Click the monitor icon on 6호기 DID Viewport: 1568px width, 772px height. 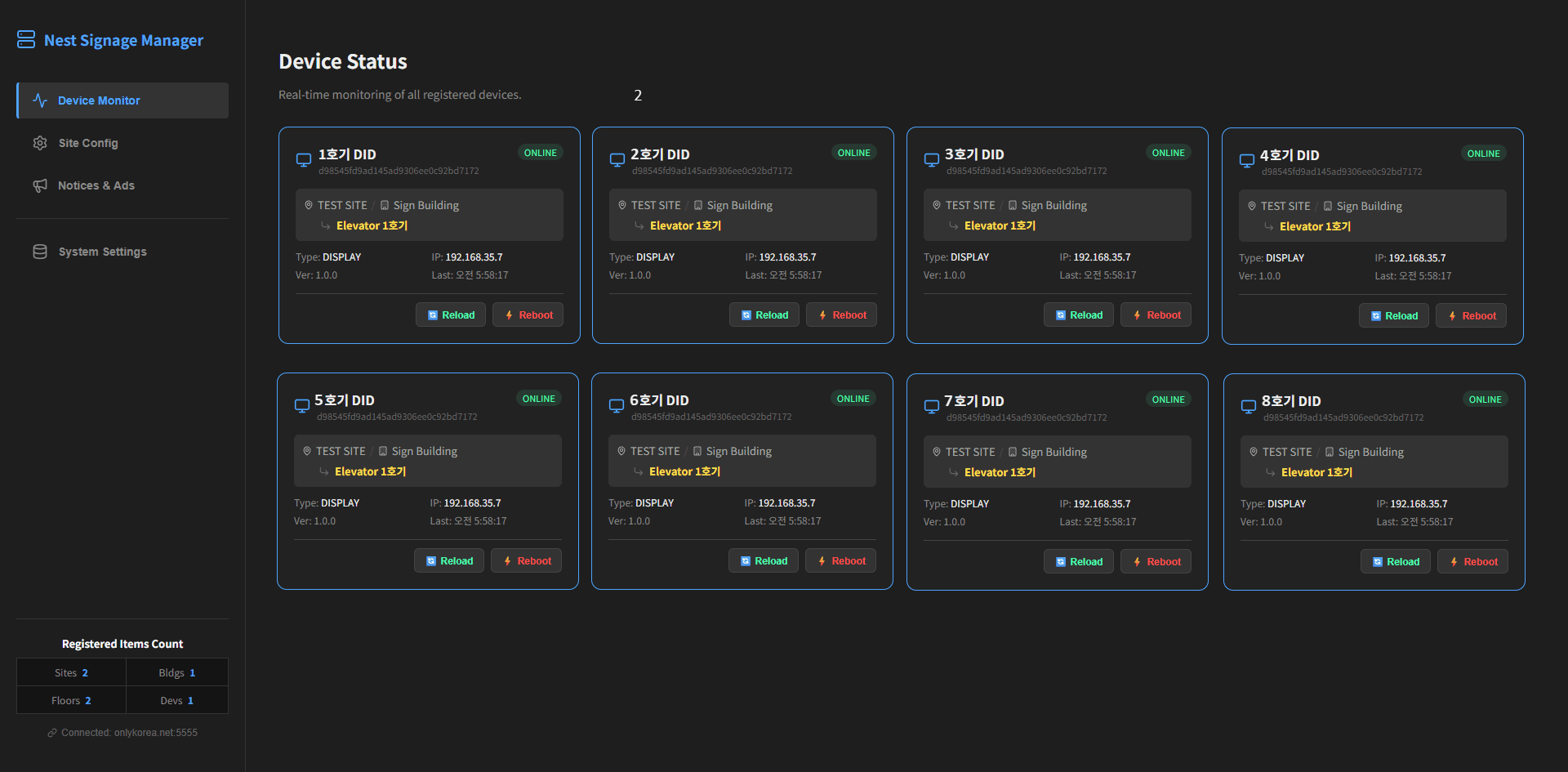[x=617, y=406]
